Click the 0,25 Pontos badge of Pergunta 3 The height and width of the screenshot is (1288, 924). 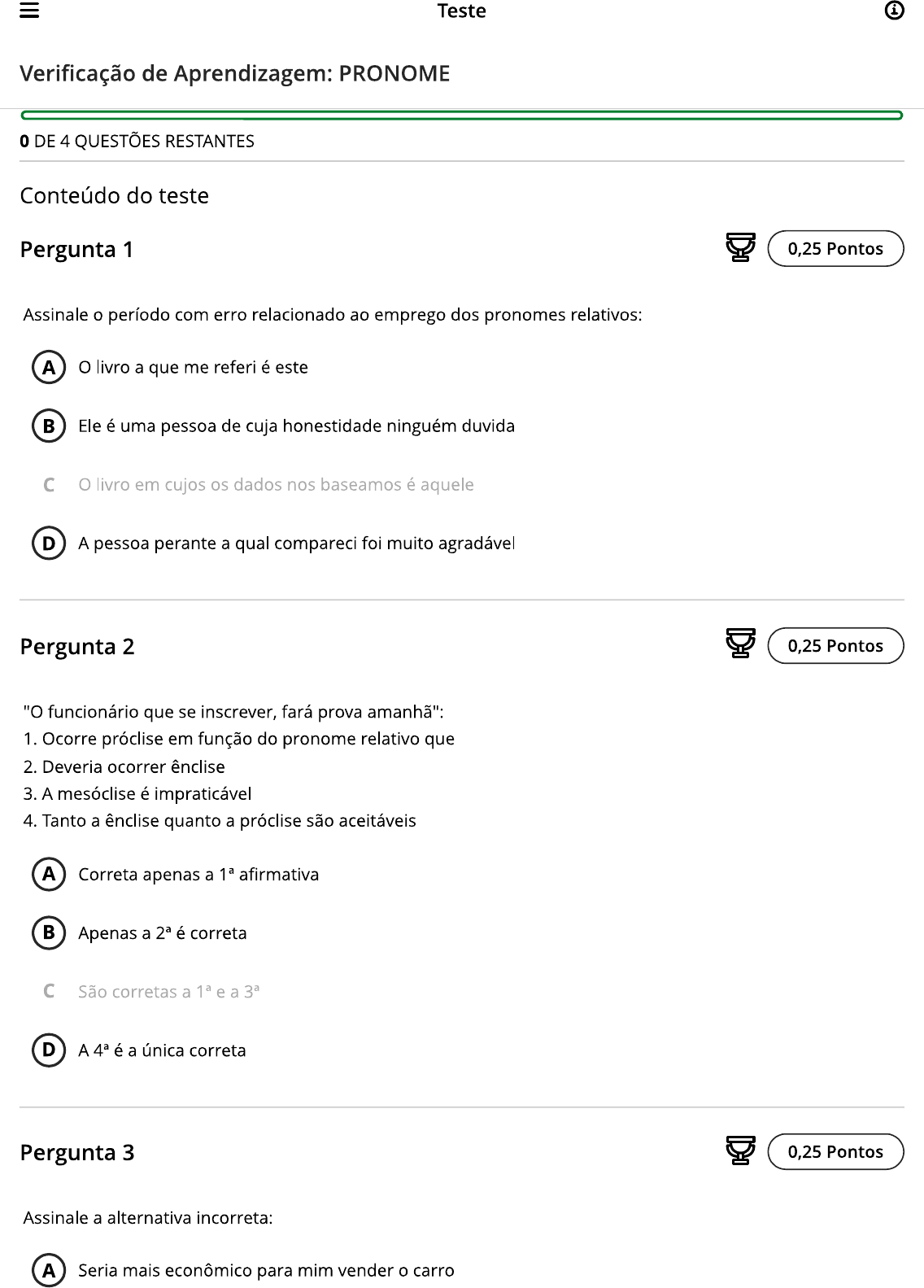coord(835,1152)
